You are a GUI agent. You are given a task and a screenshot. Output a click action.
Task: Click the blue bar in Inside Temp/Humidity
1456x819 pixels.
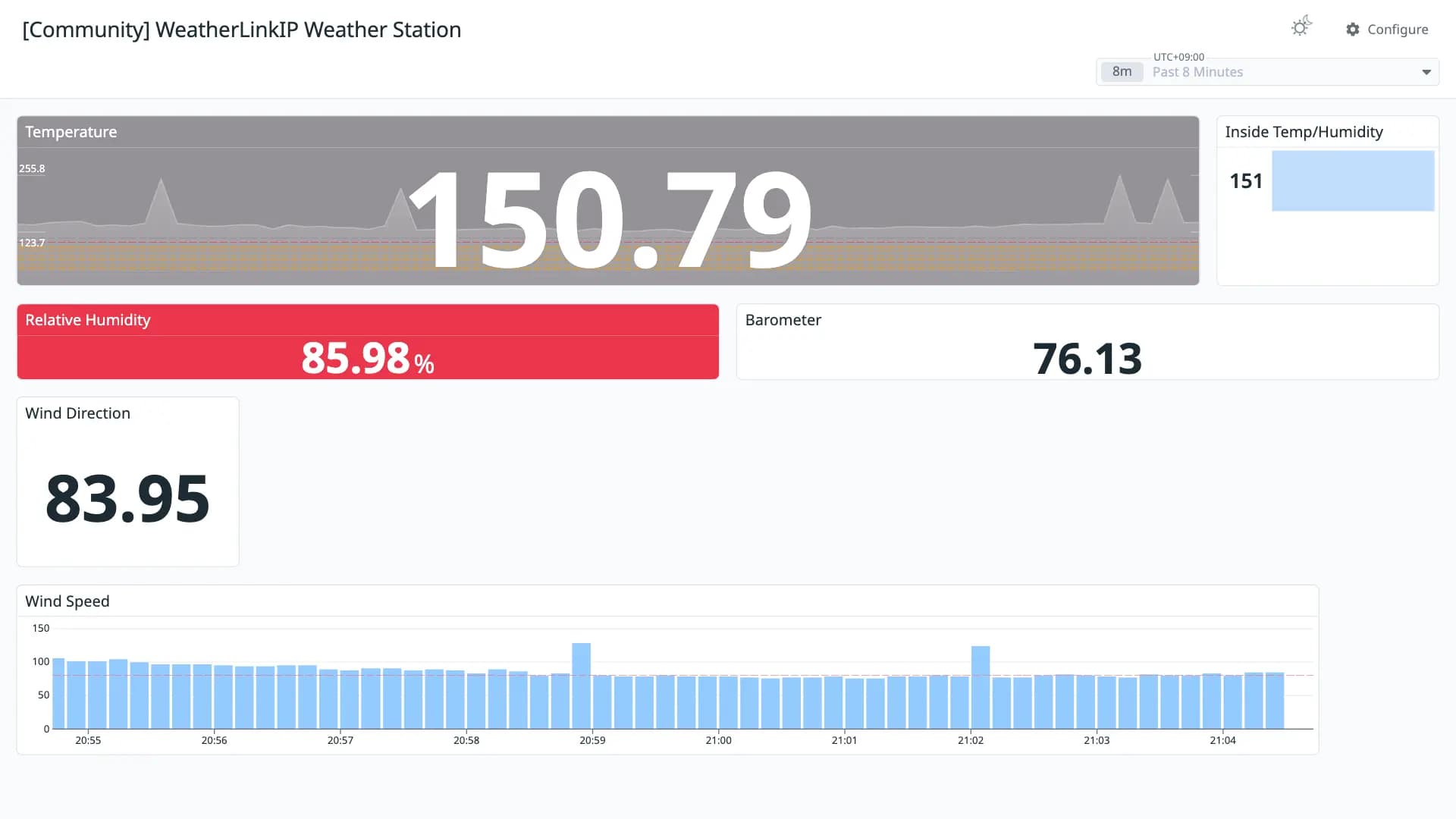tap(1353, 180)
